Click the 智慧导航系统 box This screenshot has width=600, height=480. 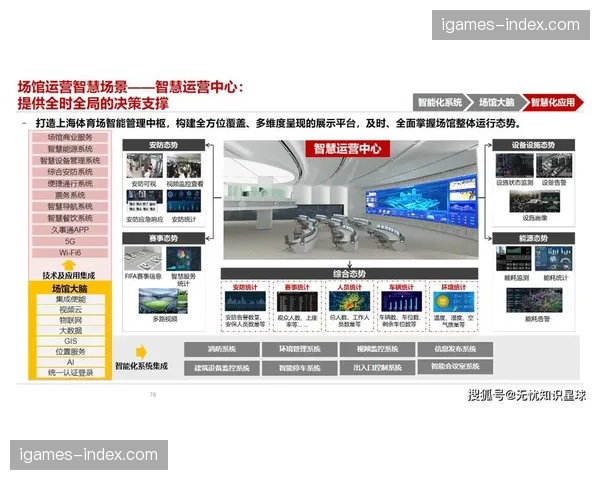pos(70,207)
